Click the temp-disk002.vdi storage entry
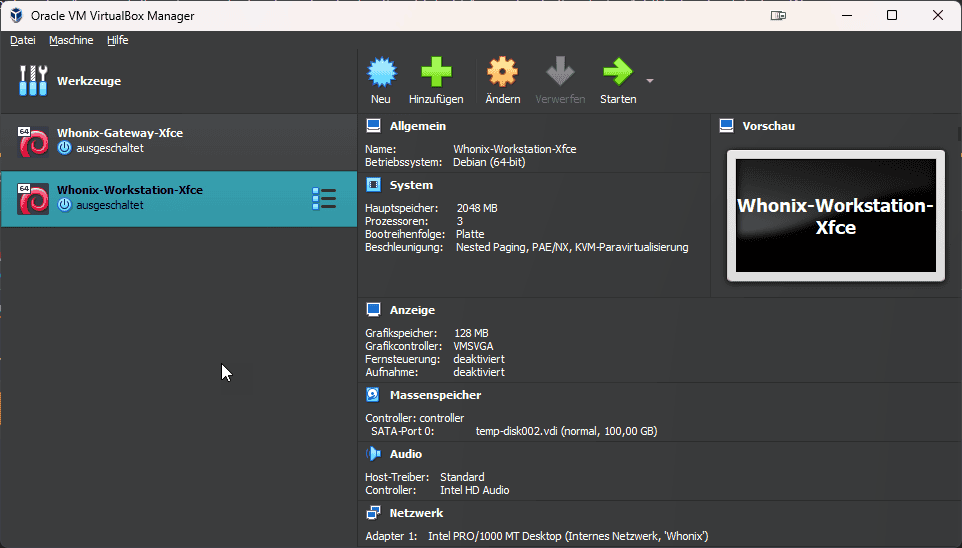 pyautogui.click(x=566, y=431)
